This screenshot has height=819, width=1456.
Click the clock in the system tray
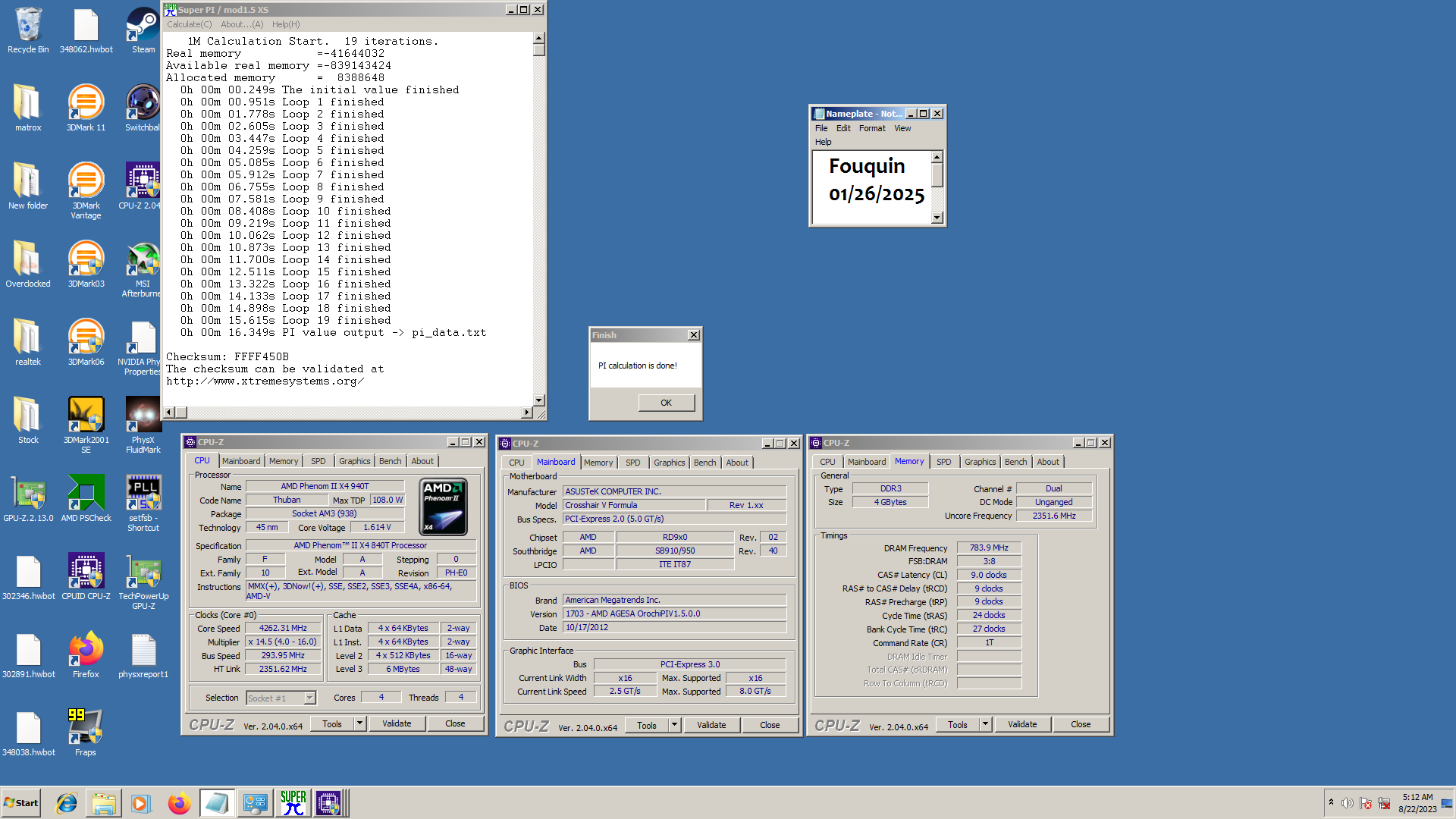point(1417,803)
